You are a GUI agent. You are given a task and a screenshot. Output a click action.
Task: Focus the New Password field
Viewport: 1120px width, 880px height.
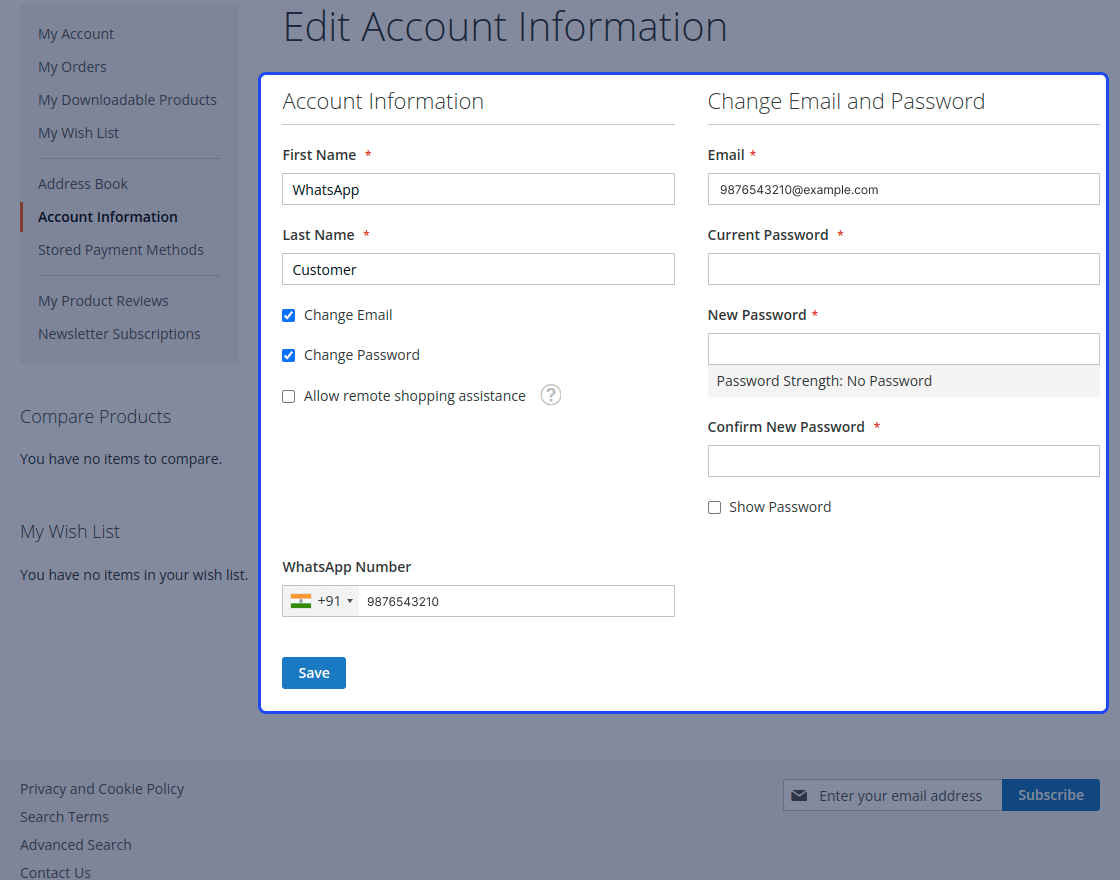click(x=904, y=349)
